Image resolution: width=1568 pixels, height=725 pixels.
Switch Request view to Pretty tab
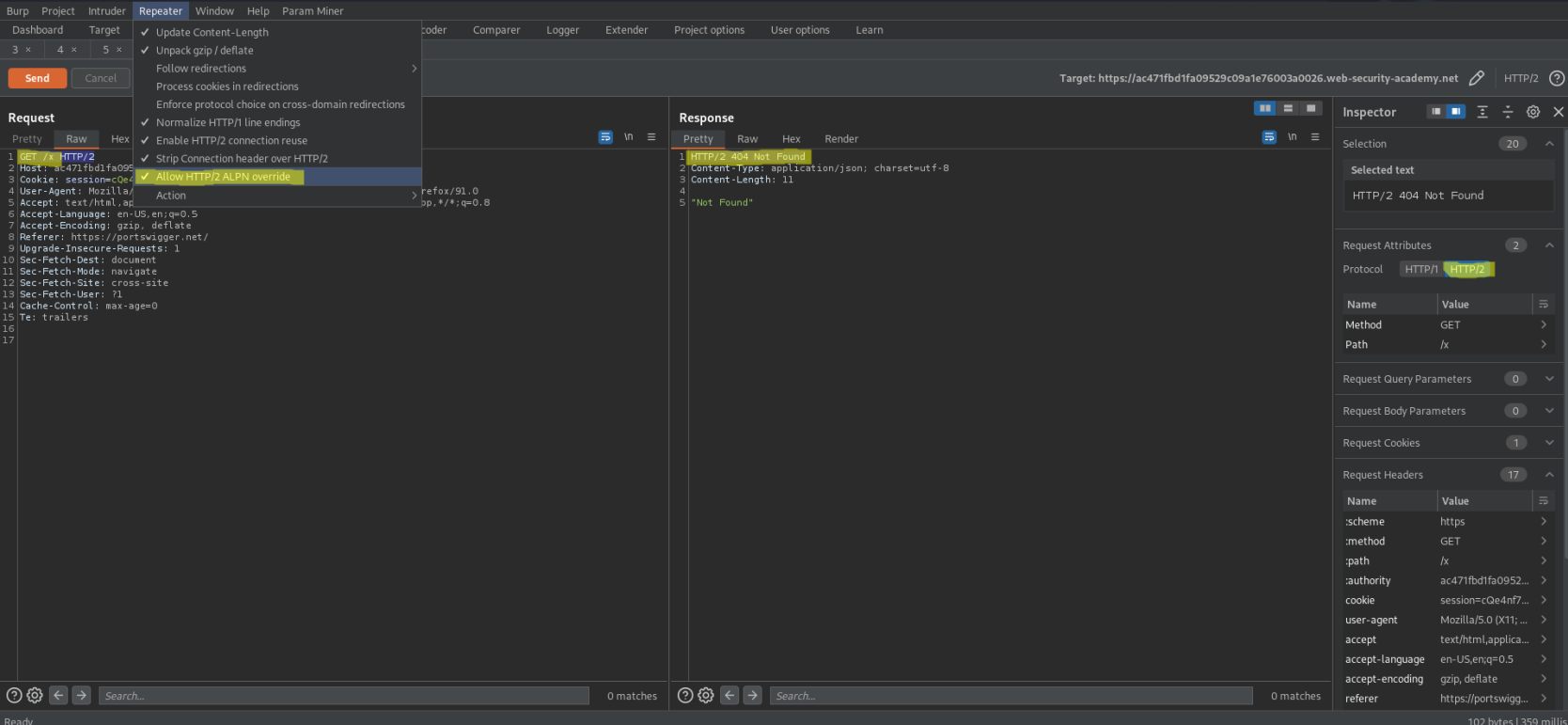(26, 138)
